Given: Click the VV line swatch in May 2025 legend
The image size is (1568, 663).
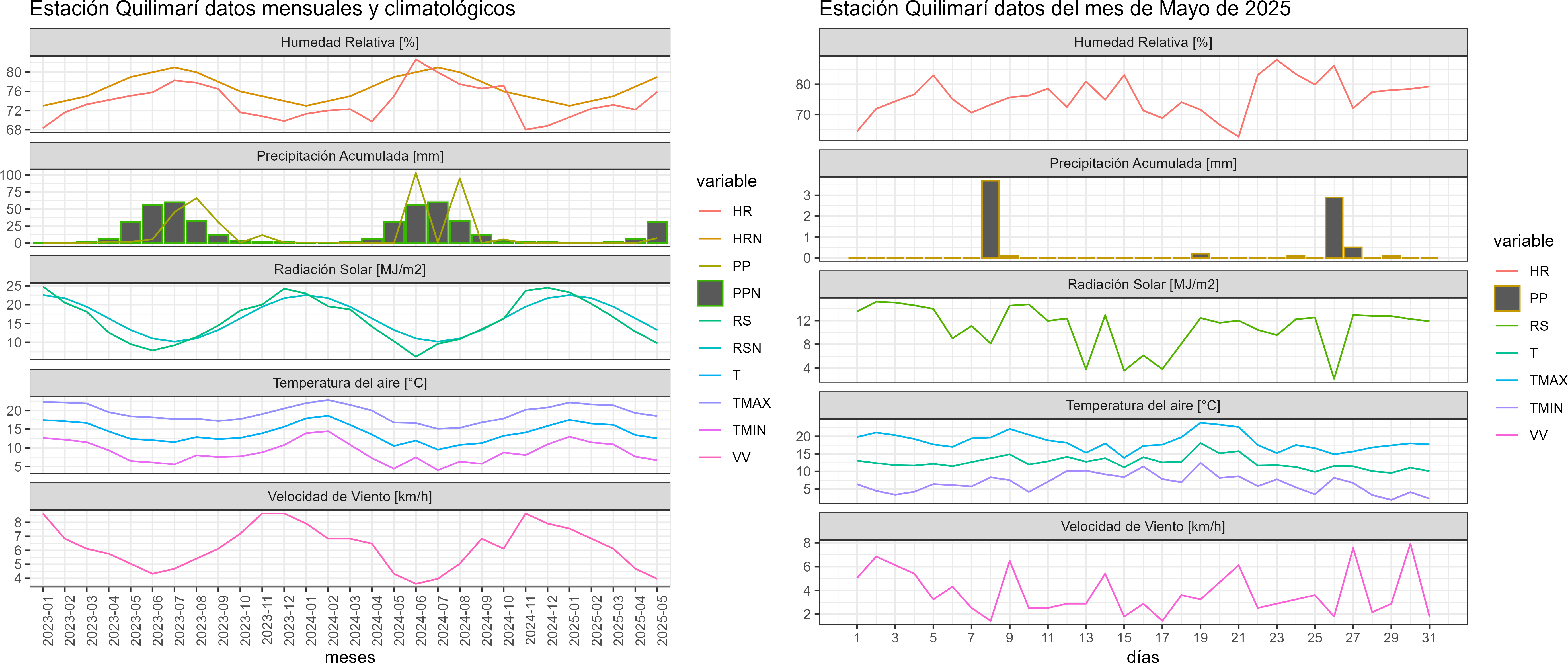Looking at the screenshot, I should click(1507, 435).
